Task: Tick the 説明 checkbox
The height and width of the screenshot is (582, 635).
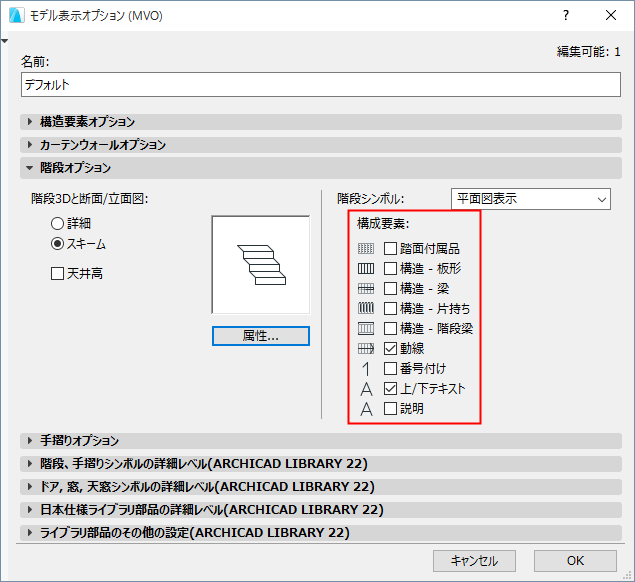Action: (390, 409)
